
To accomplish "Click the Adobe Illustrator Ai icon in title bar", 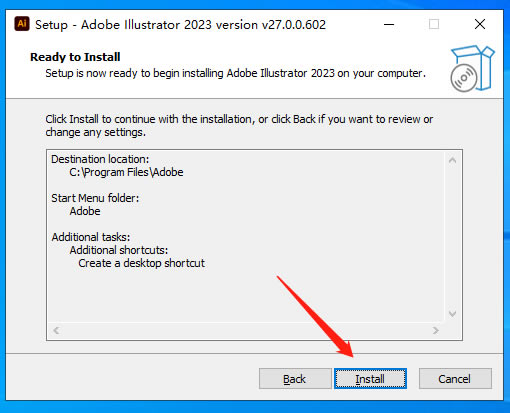I will 22,24.
